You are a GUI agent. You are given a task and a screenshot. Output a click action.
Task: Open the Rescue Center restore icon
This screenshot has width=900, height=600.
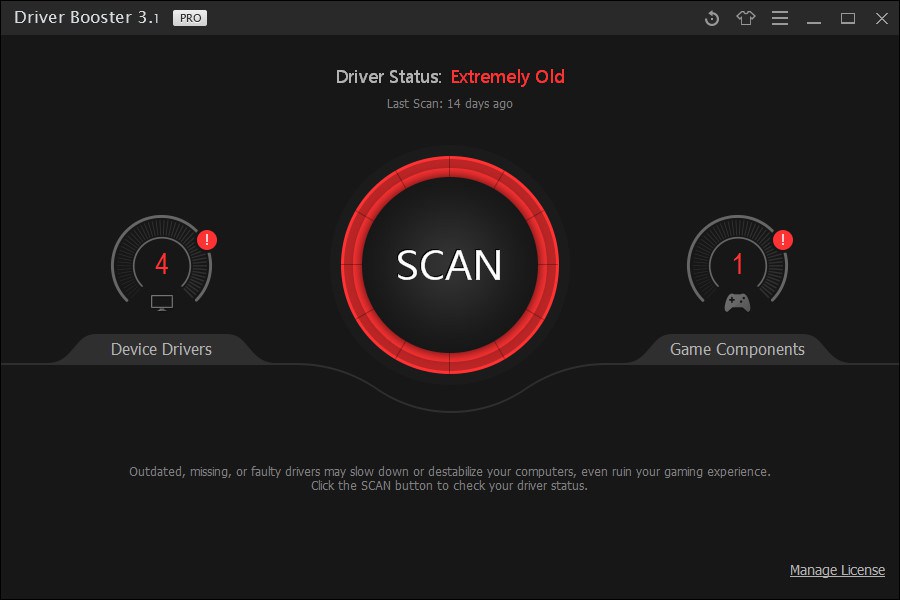tap(712, 18)
